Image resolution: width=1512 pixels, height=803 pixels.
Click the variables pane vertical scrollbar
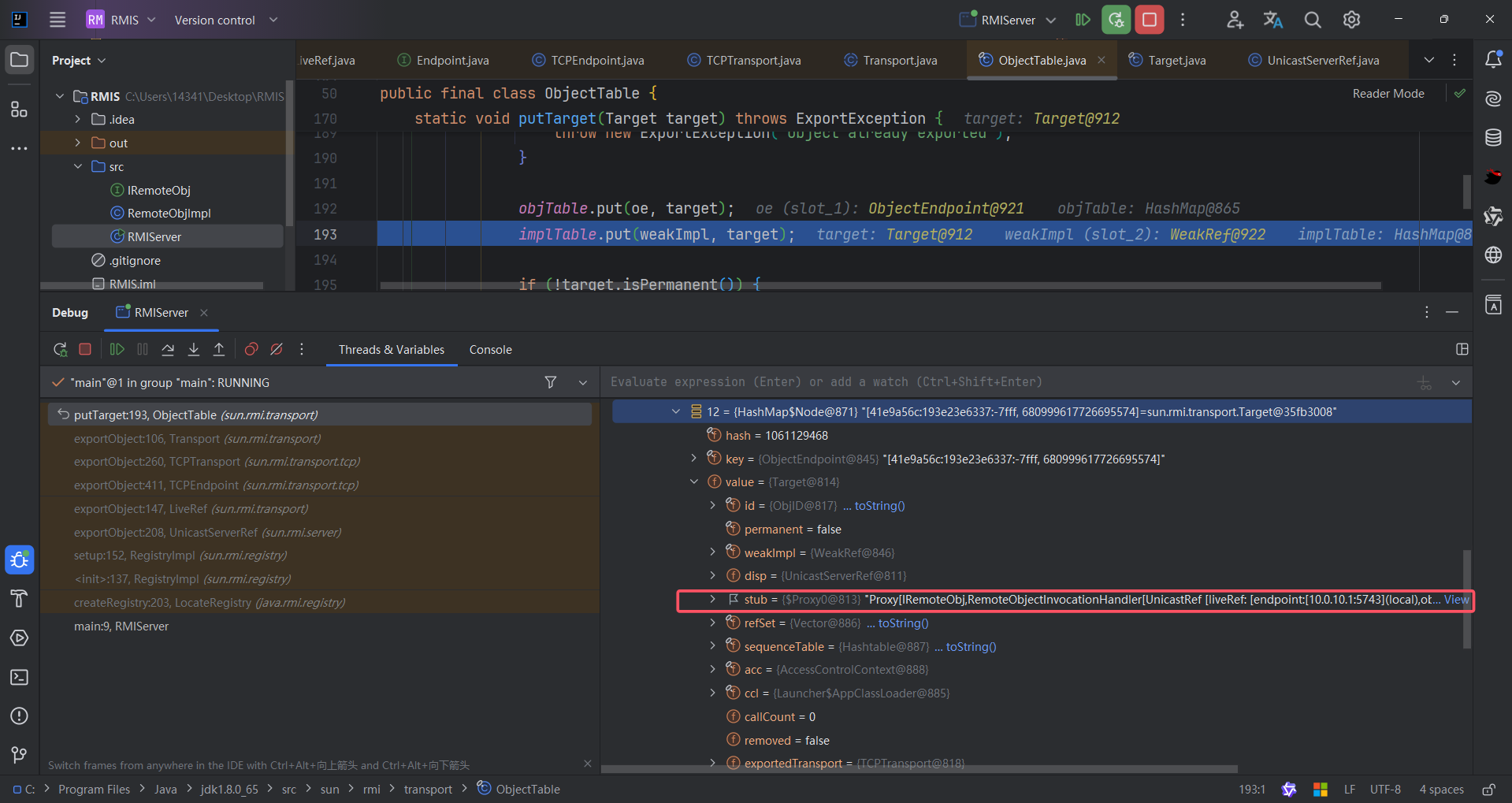pos(1466,599)
